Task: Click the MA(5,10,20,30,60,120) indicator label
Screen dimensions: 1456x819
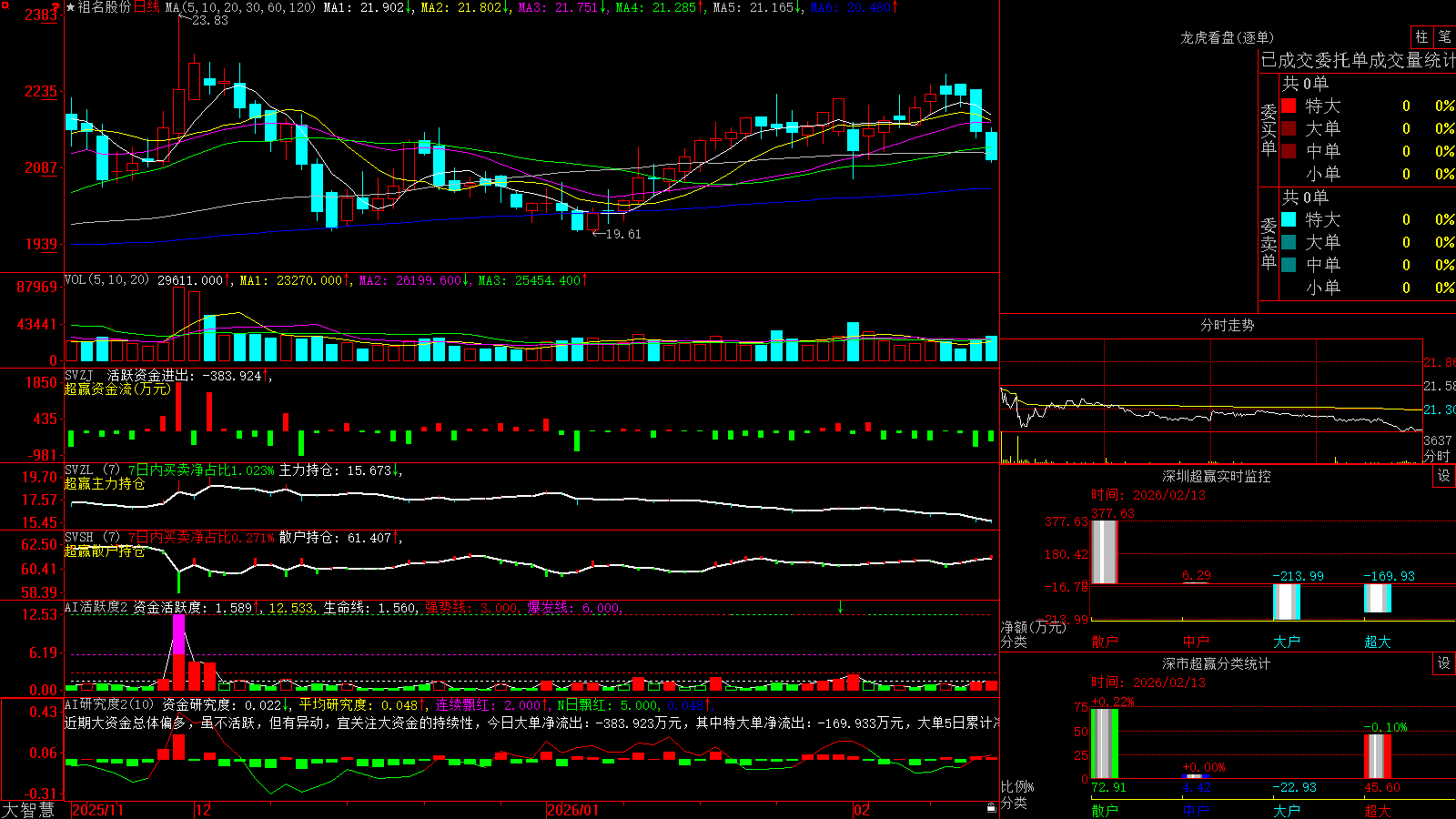Action: click(x=241, y=7)
